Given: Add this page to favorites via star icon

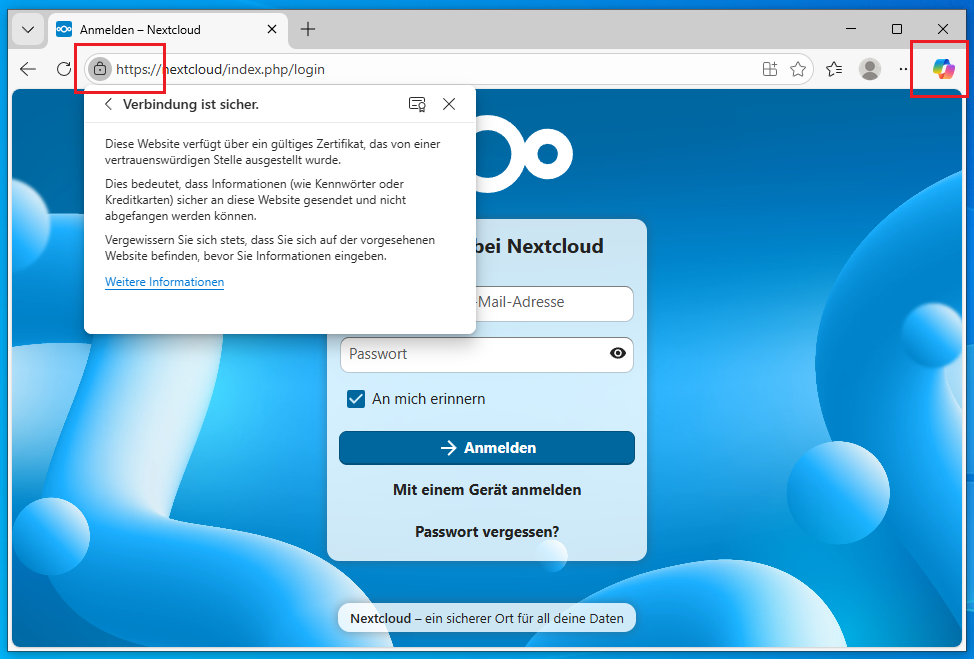Looking at the screenshot, I should tap(798, 69).
